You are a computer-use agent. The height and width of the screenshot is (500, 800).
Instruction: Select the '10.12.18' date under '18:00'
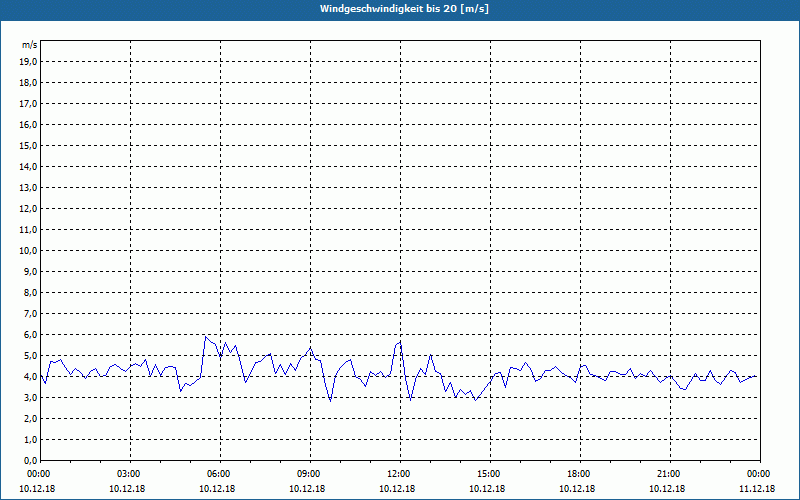(x=577, y=488)
